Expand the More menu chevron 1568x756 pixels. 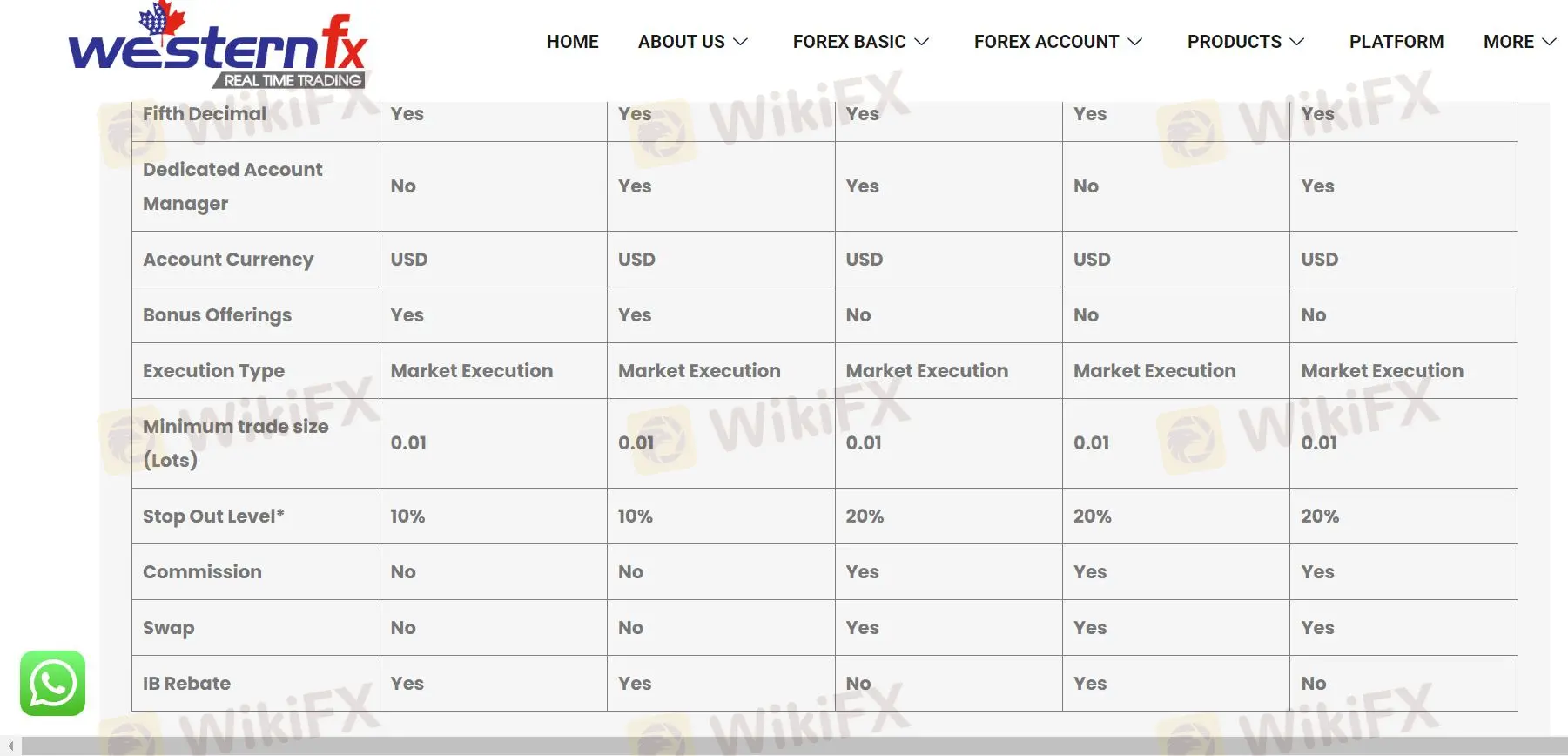click(x=1549, y=42)
